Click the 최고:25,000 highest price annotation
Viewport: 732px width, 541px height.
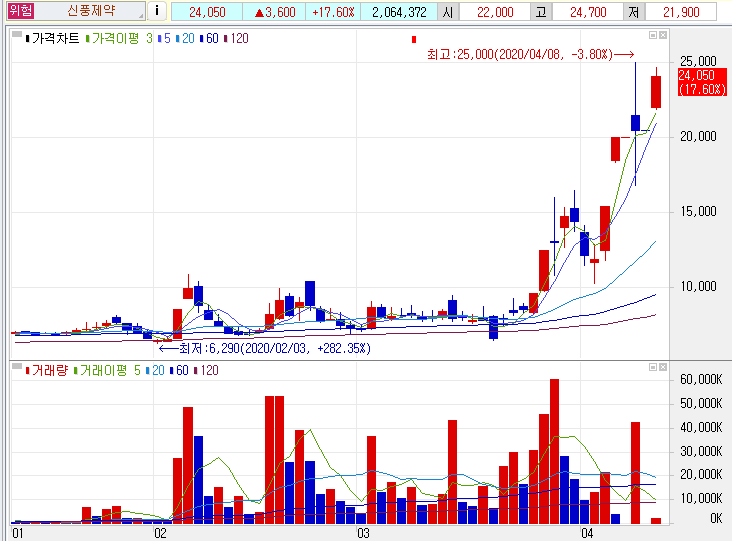(x=530, y=55)
